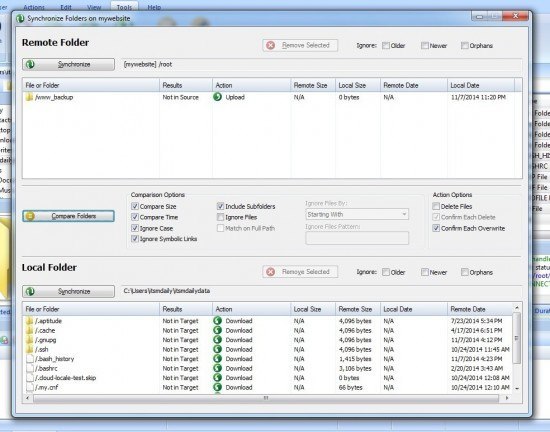Click the /.bashrc file icon
The width and height of the screenshot is (550, 432).
pos(30,368)
